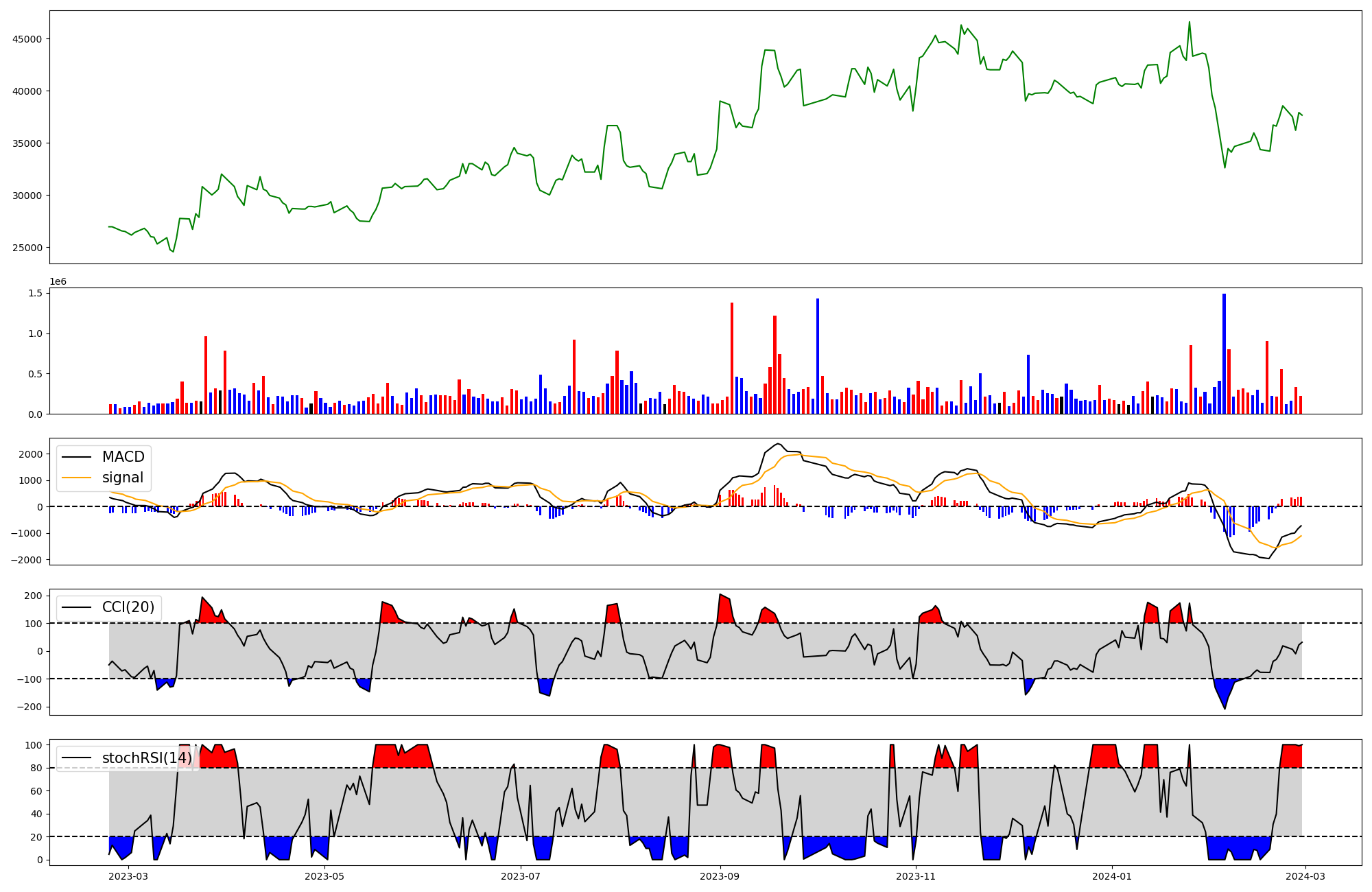Click the -200 label on the CCI axis
The image size is (1372, 892).
[x=29, y=707]
